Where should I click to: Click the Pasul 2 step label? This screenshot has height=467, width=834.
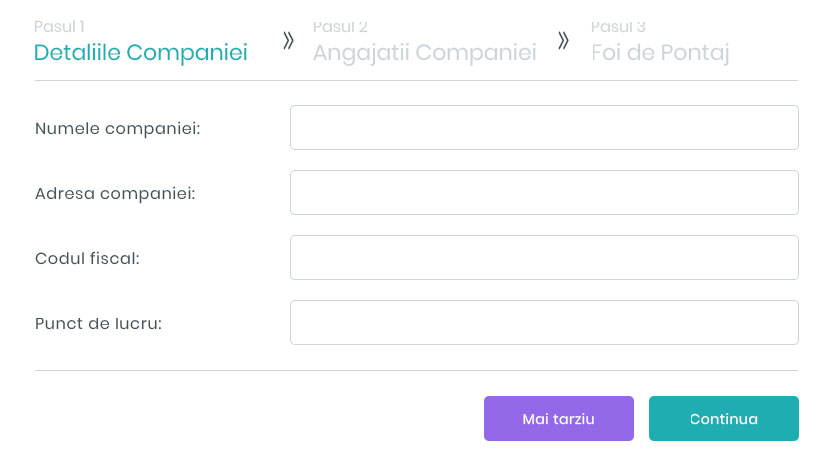tap(339, 26)
